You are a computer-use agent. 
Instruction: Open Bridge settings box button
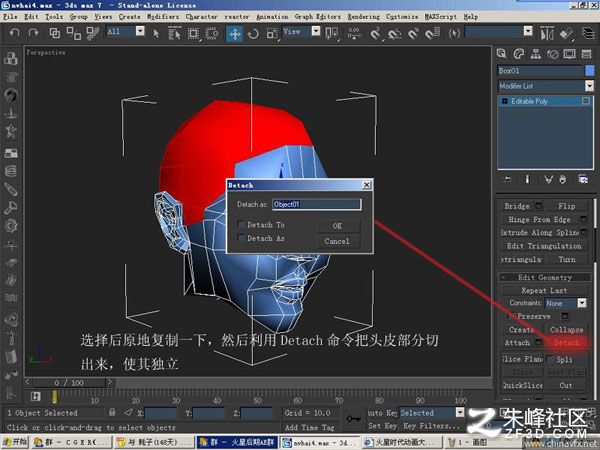538,206
